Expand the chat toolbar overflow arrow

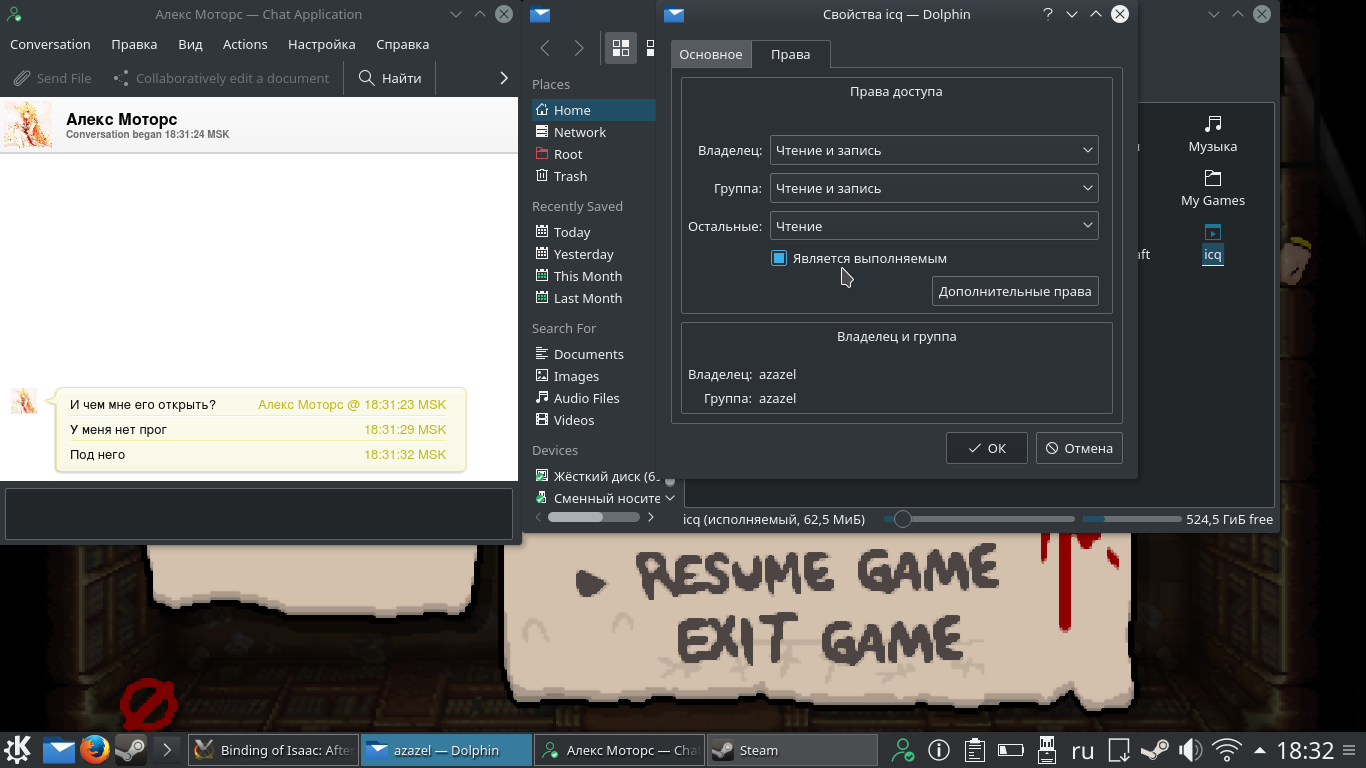(x=503, y=78)
